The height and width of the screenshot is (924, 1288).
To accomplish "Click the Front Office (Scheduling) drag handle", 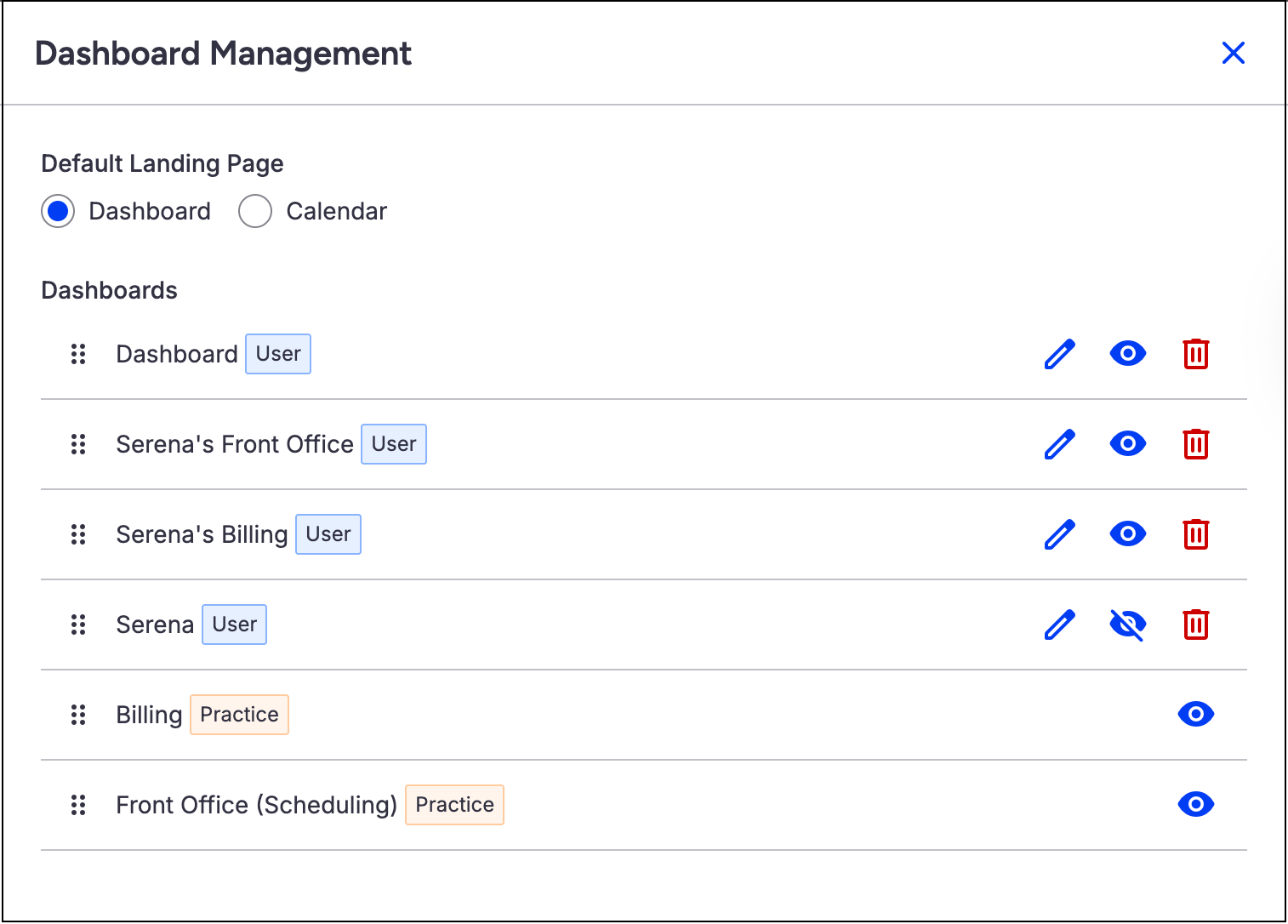I will point(78,805).
